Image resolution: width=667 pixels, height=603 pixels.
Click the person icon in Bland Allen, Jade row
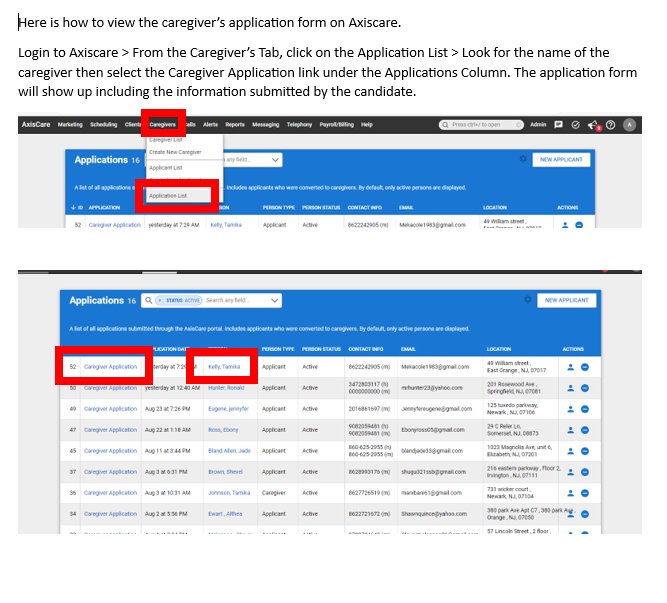[x=570, y=451]
